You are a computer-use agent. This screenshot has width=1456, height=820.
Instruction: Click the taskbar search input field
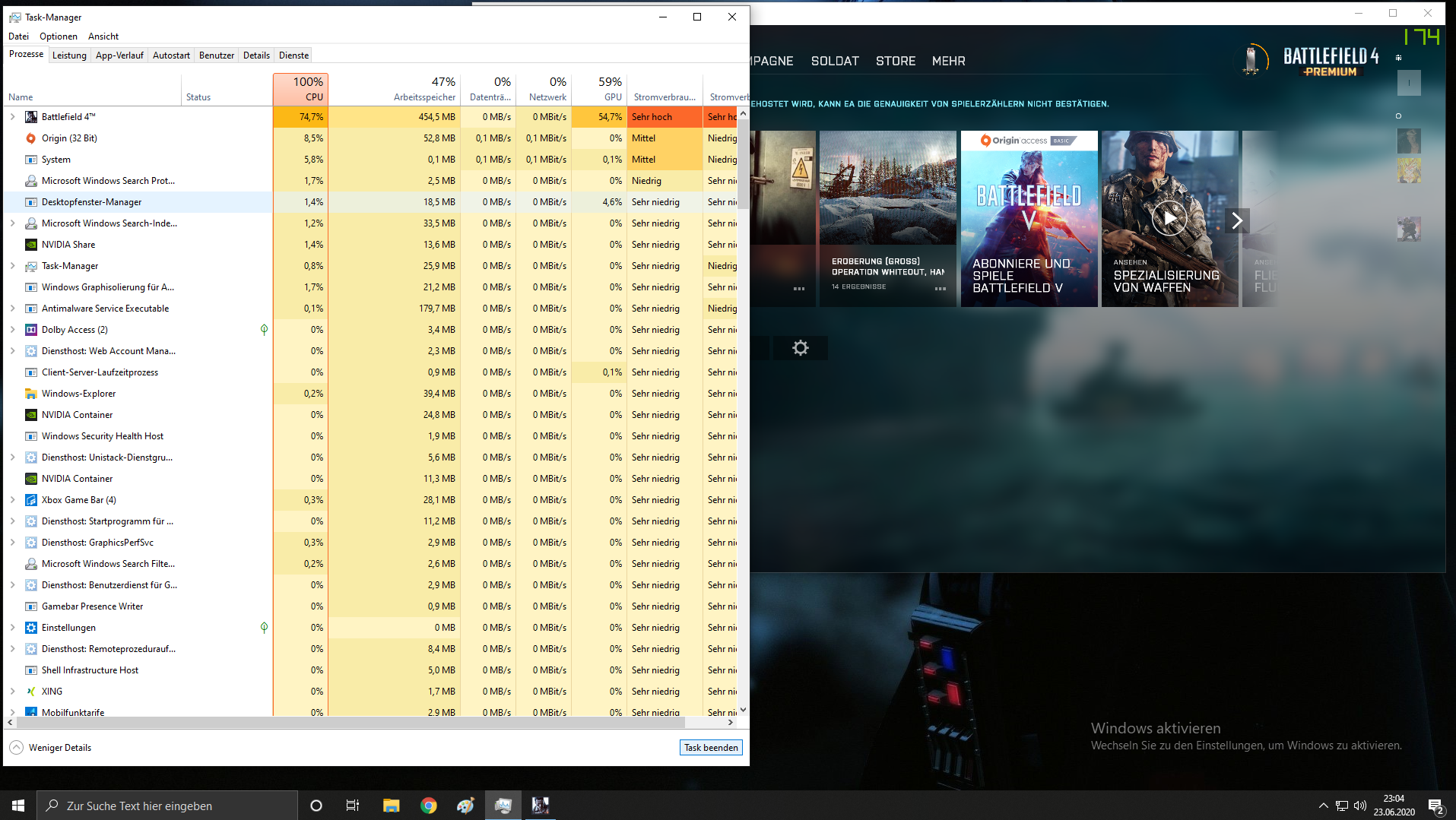point(167,806)
